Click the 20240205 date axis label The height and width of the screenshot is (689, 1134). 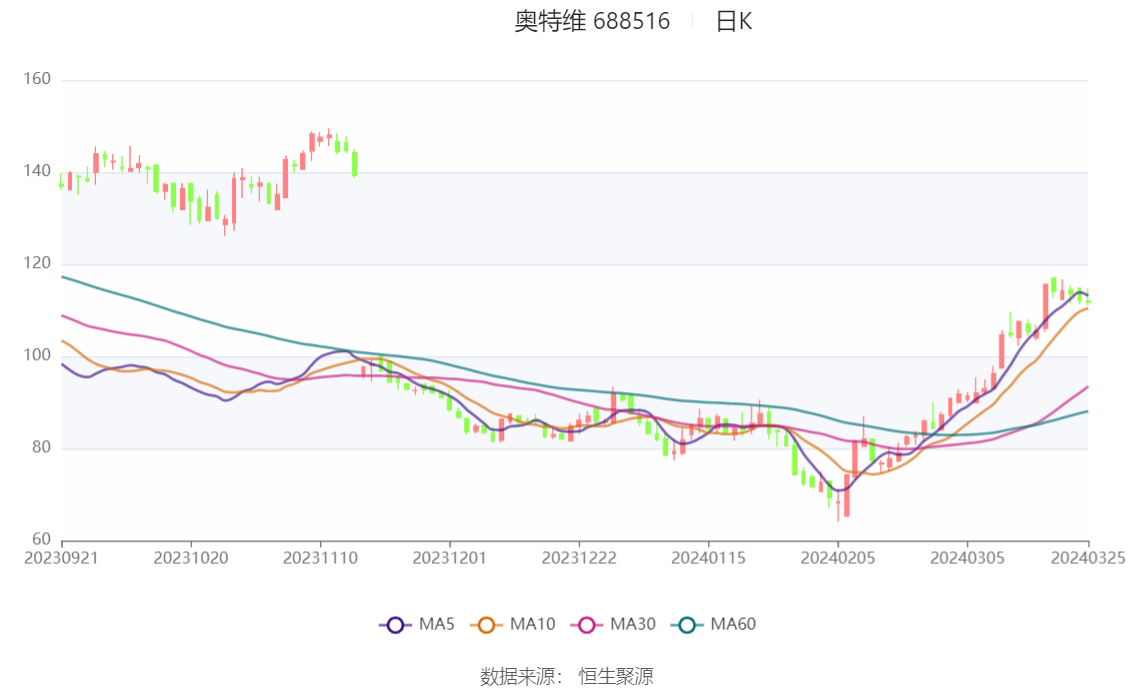tap(838, 558)
